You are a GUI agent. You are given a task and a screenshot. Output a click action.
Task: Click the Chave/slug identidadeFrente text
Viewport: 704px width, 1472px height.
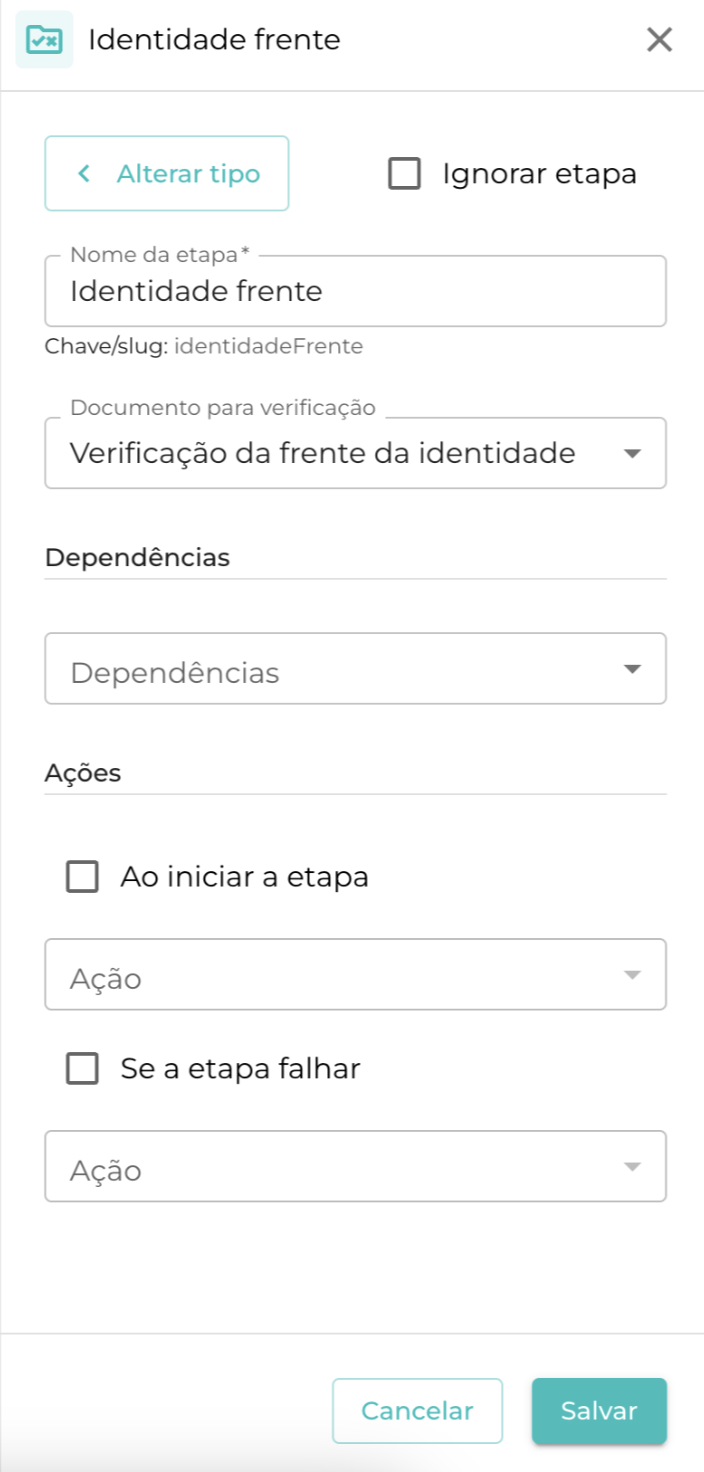click(204, 347)
